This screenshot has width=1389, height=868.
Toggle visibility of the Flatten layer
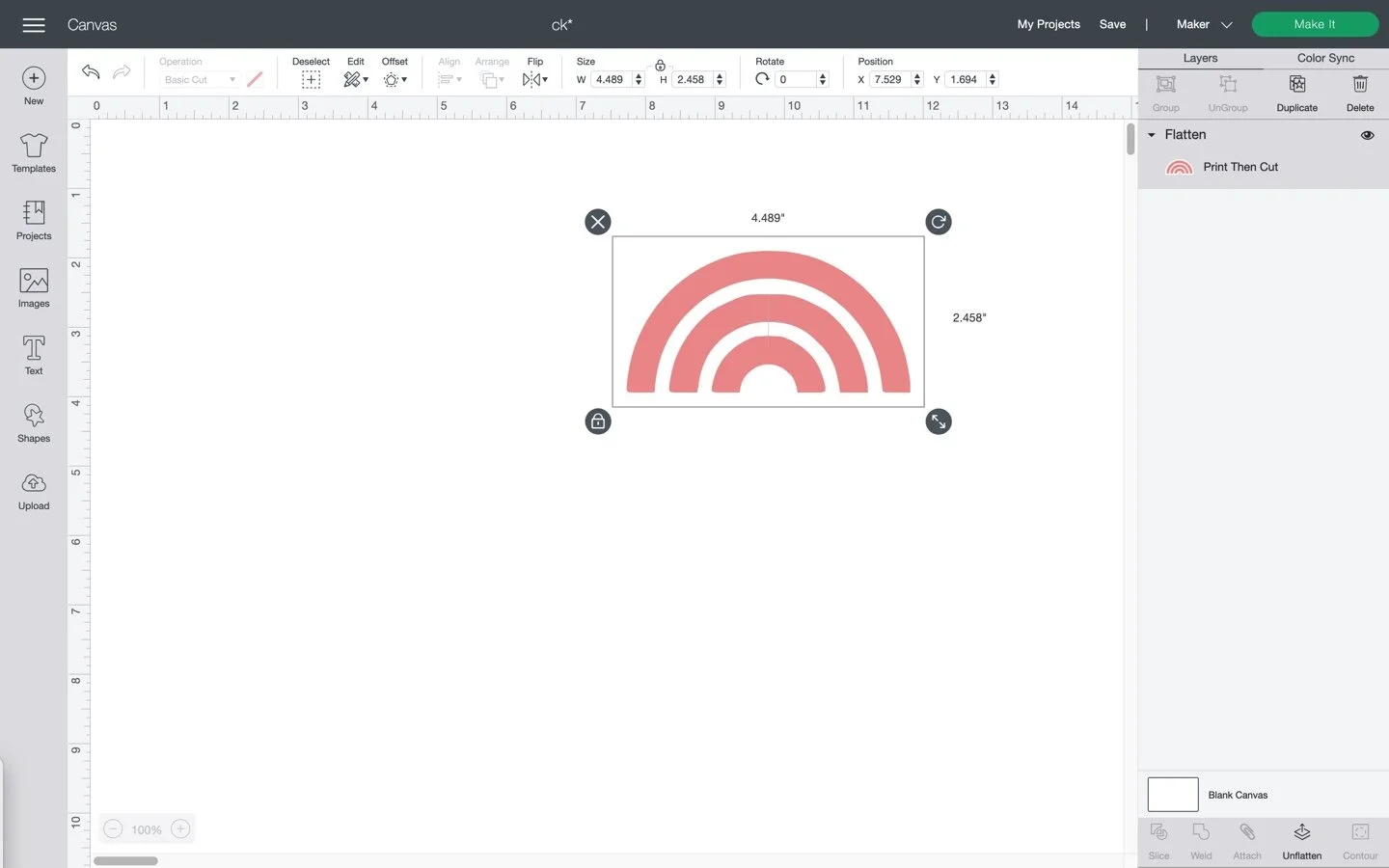pyautogui.click(x=1367, y=135)
